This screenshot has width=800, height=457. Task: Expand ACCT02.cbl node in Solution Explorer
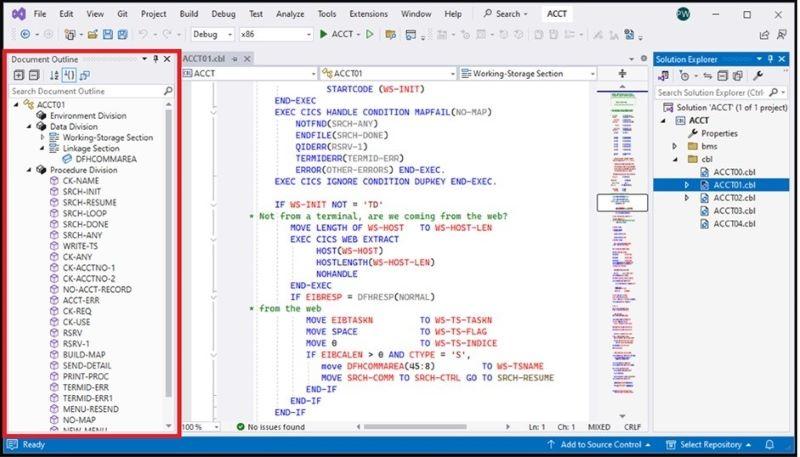[687, 198]
